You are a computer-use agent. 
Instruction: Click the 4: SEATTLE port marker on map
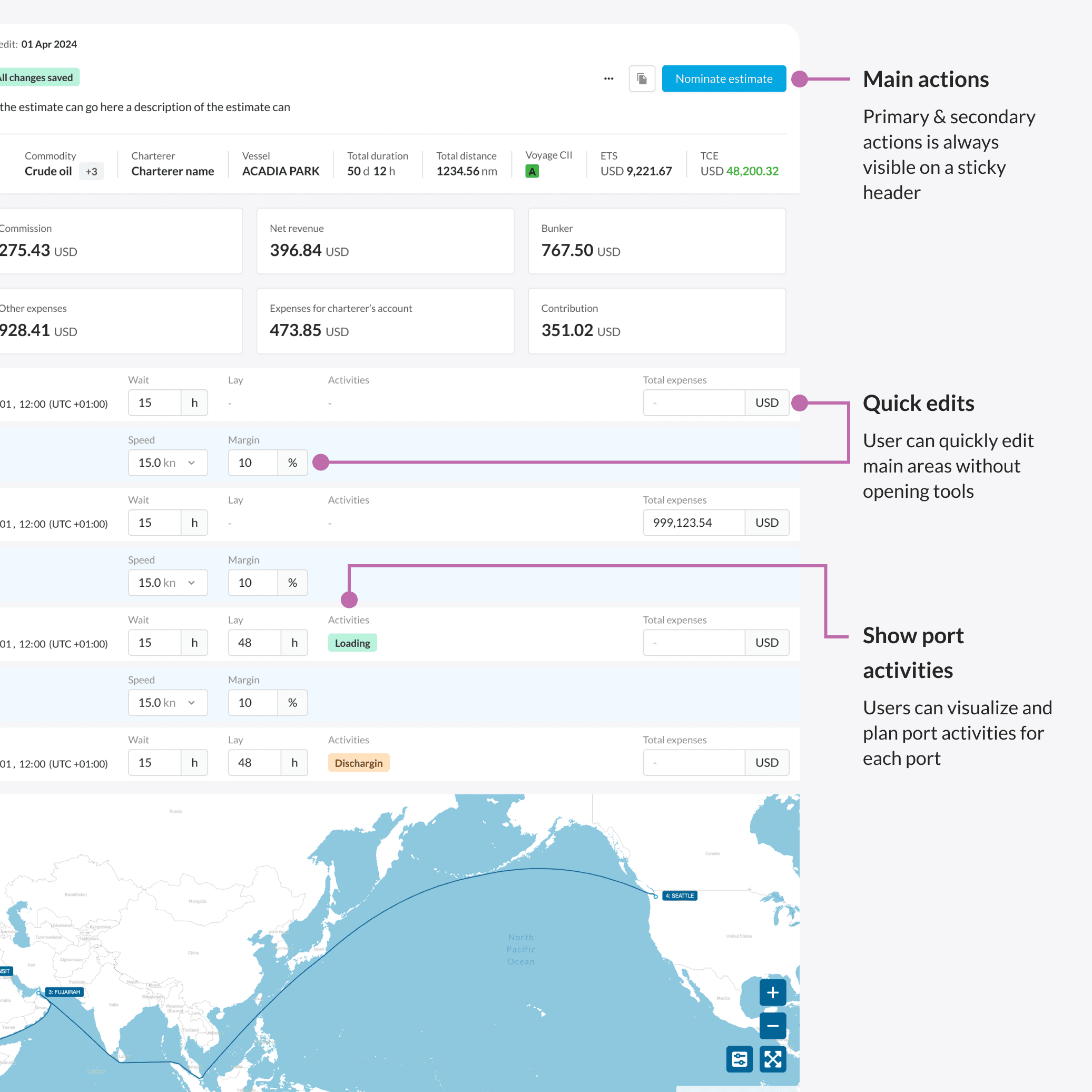click(680, 896)
